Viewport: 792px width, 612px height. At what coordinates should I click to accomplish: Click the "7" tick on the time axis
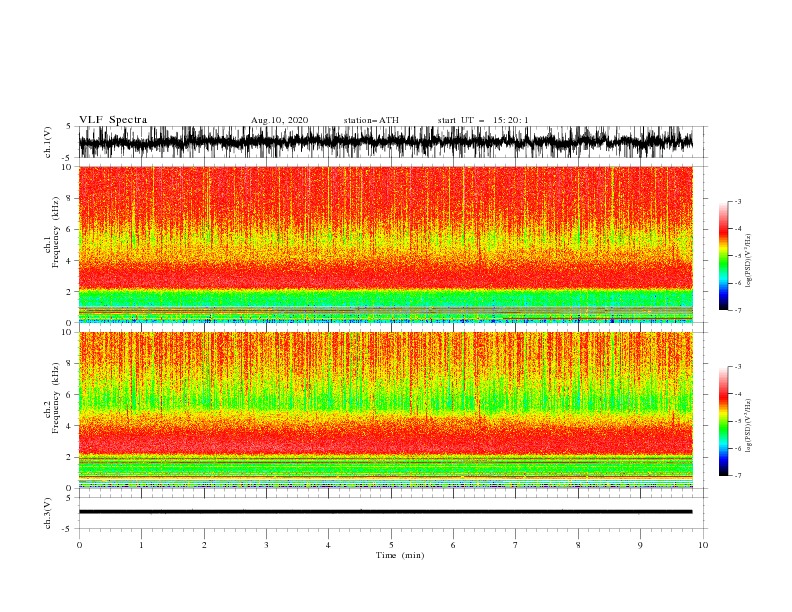[x=516, y=545]
